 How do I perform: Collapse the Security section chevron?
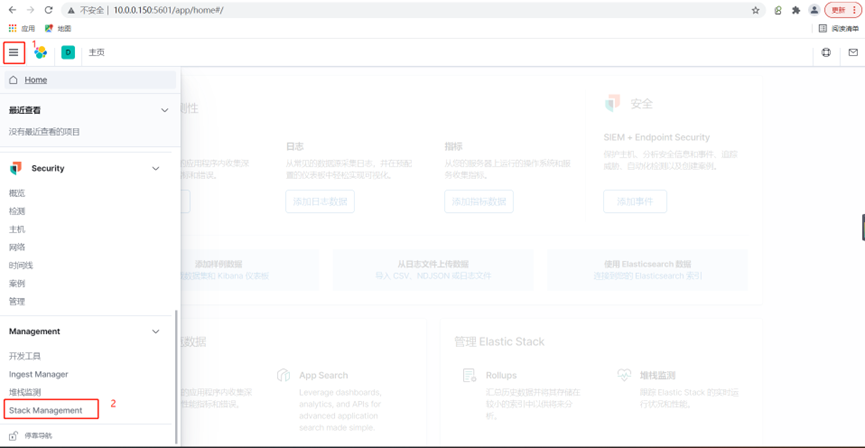pyautogui.click(x=156, y=168)
